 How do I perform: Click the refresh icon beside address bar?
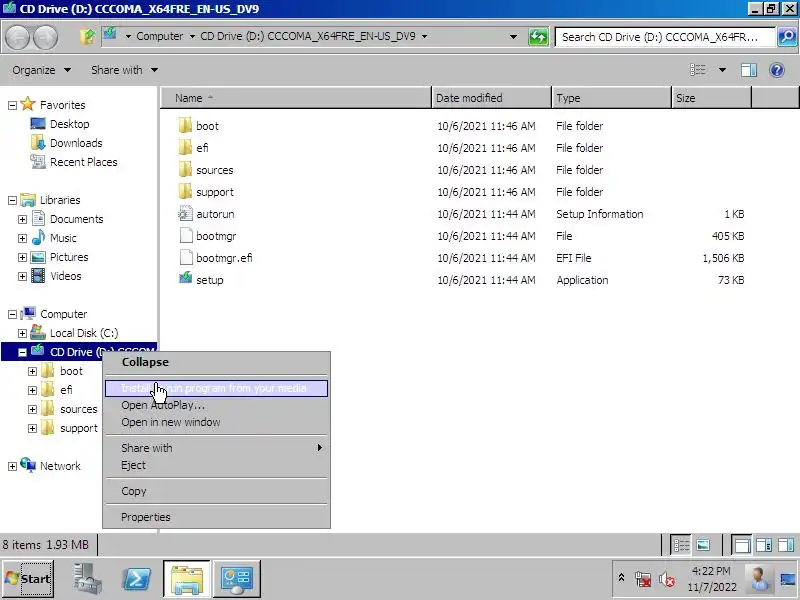pos(538,37)
